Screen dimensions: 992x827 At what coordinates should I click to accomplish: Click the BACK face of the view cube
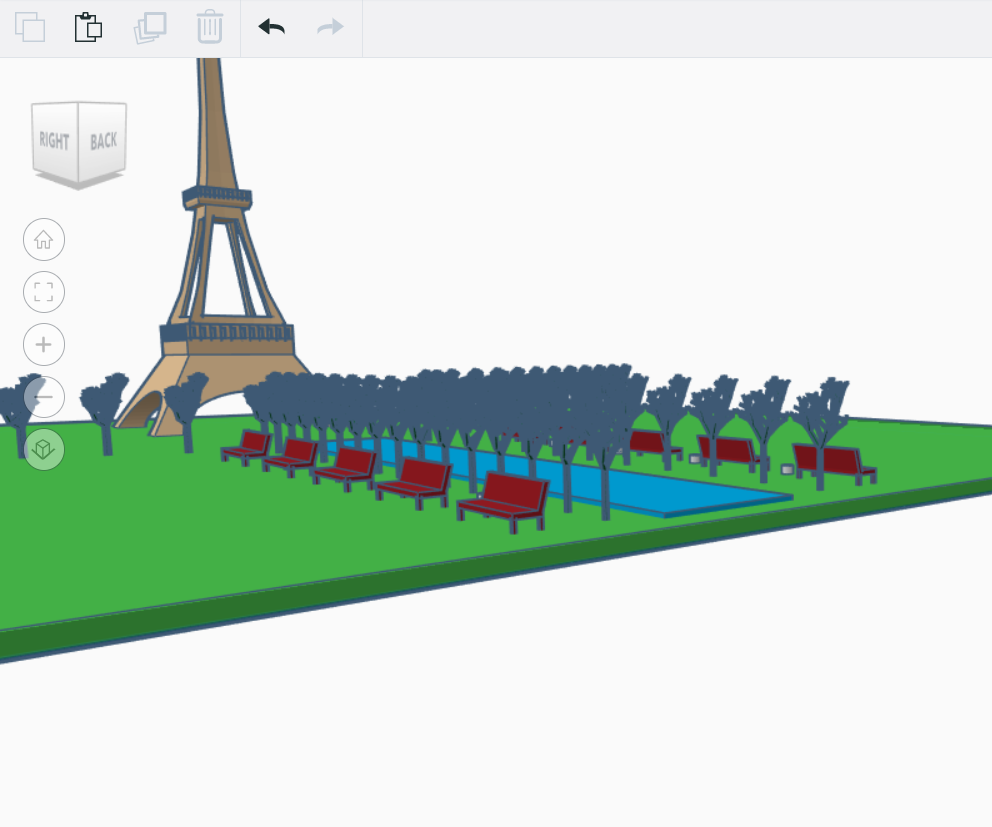tap(104, 139)
